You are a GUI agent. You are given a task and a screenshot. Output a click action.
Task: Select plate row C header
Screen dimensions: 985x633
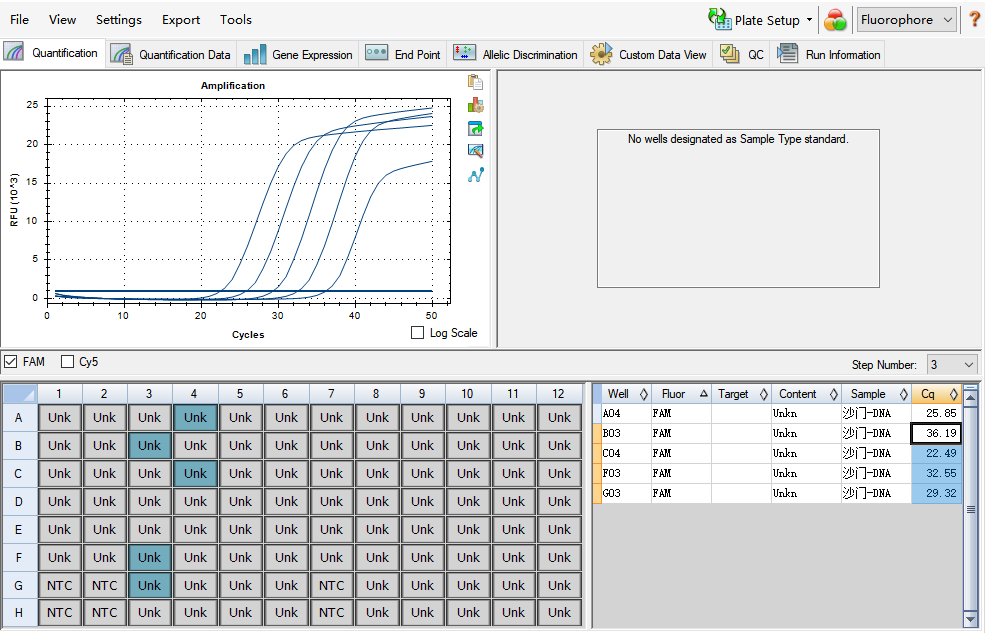(19, 473)
